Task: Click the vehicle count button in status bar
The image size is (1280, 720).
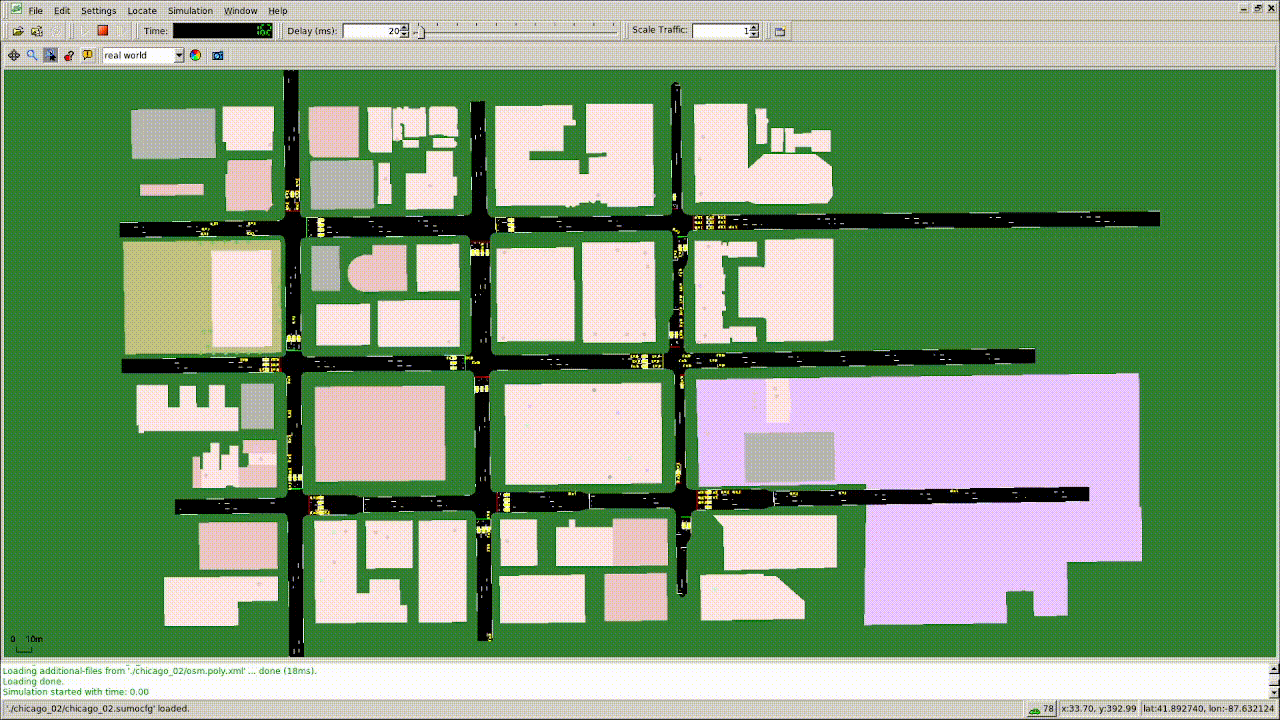Action: (x=1041, y=709)
